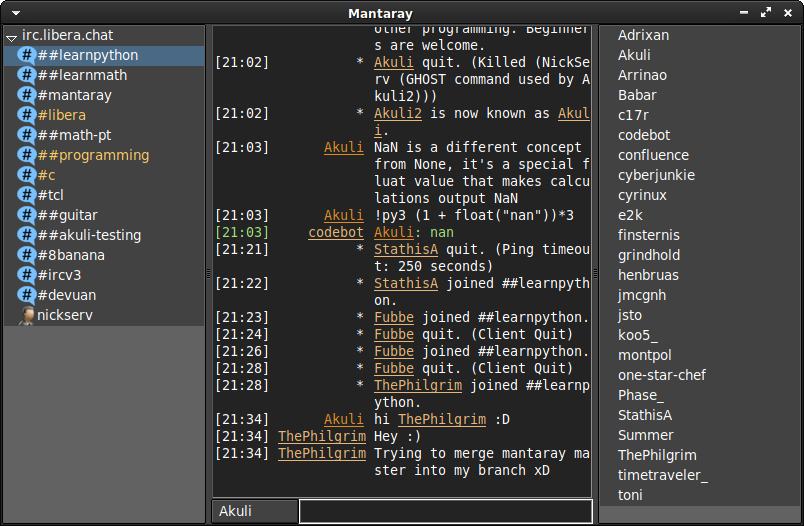Click the #libera channel hash icon
Image resolution: width=804 pixels, height=526 pixels.
tap(27, 115)
